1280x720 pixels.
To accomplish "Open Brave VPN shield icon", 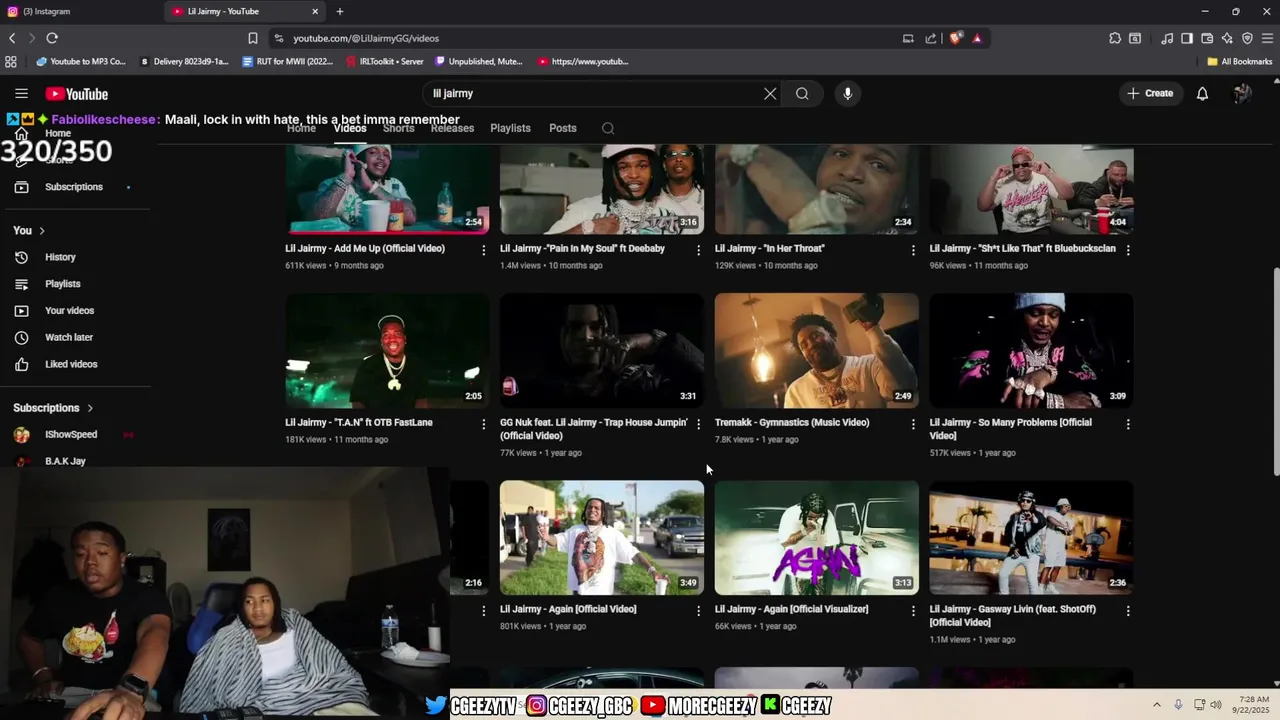I will pos(1247,38).
